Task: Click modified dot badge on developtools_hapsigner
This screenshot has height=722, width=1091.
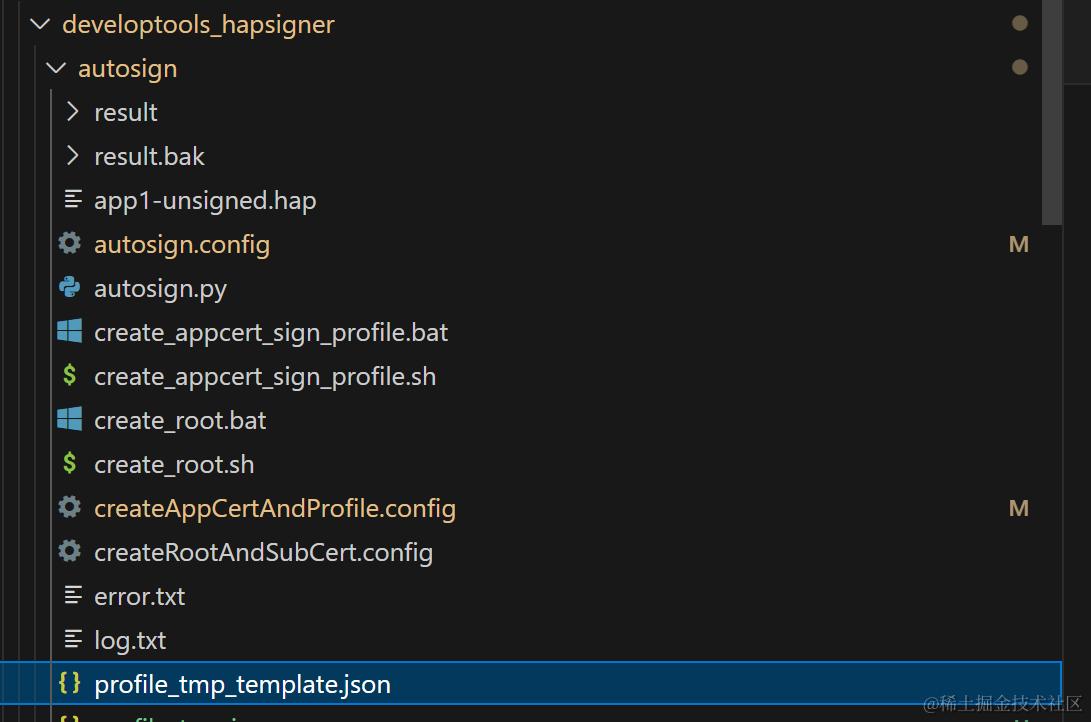Action: 1020,23
